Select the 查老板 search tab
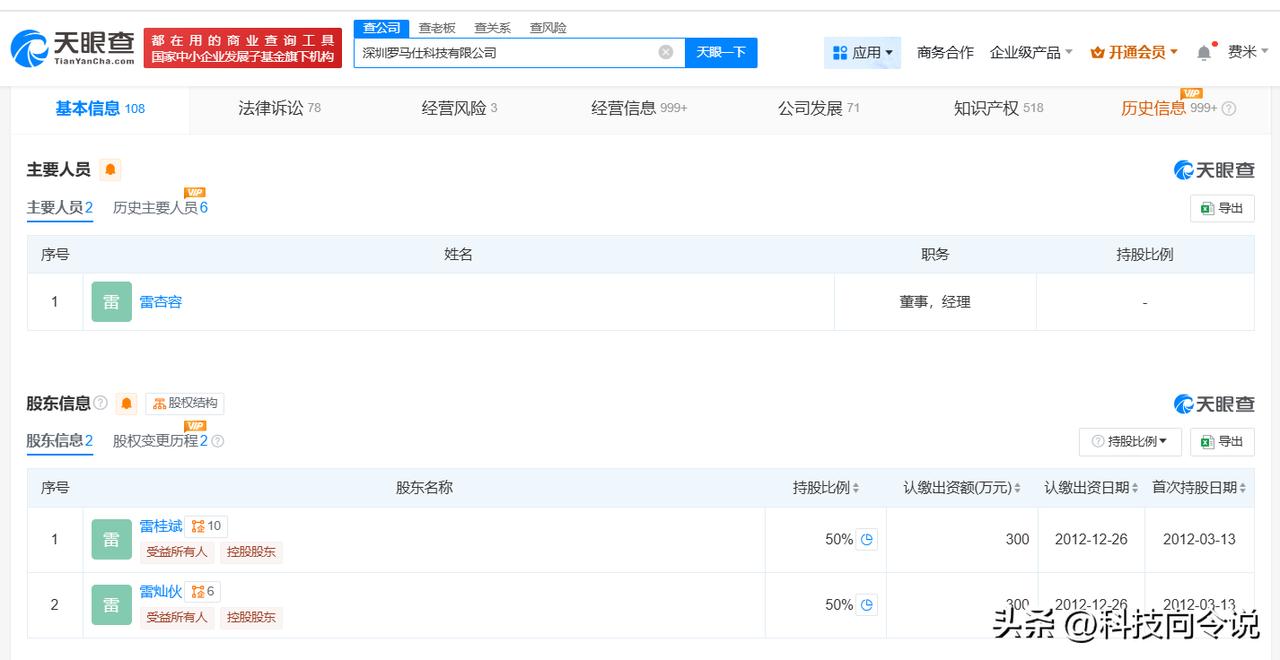This screenshot has width=1280, height=660. click(x=437, y=28)
